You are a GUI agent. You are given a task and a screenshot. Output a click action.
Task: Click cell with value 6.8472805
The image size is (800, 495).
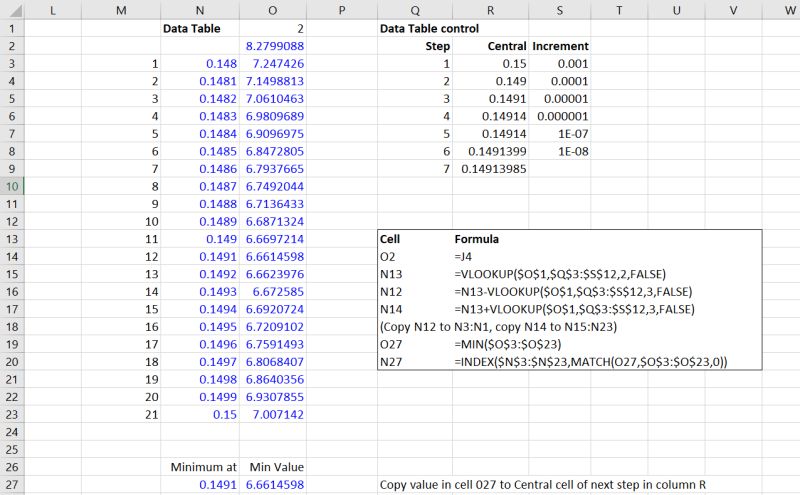pyautogui.click(x=273, y=152)
